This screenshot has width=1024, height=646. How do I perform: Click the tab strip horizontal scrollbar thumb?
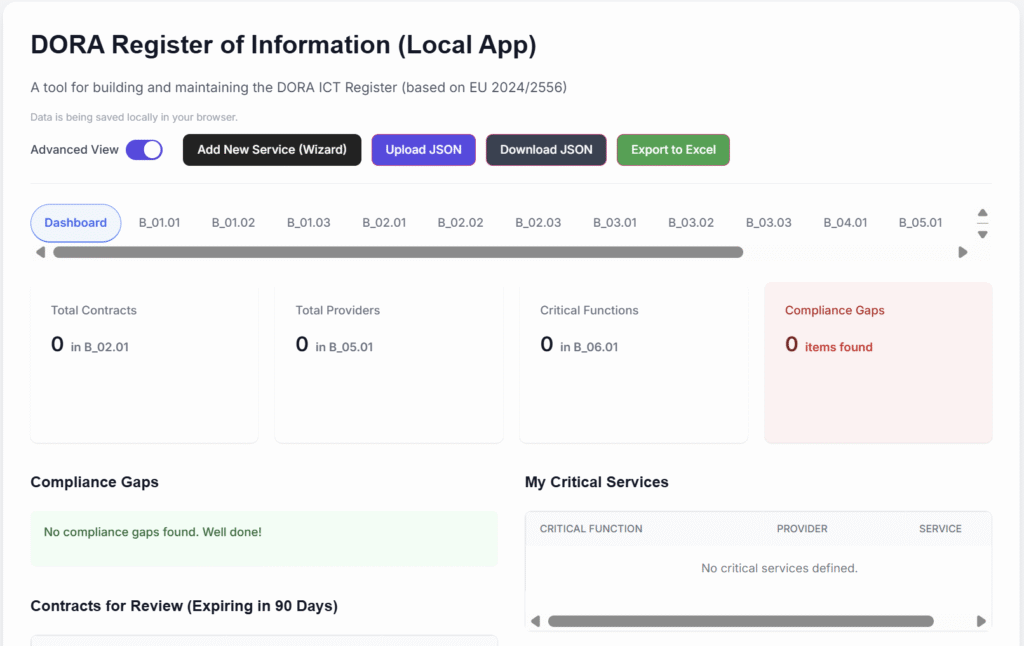(x=398, y=252)
